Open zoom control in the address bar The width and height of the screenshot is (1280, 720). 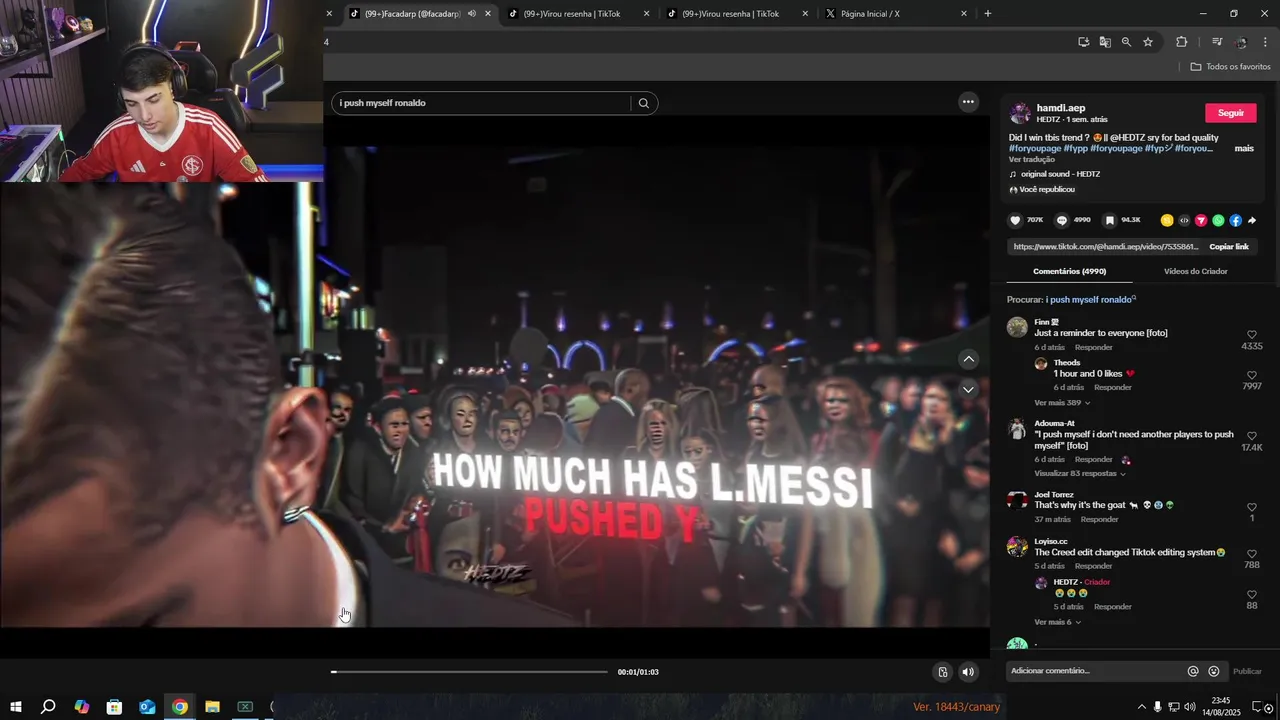[1126, 42]
